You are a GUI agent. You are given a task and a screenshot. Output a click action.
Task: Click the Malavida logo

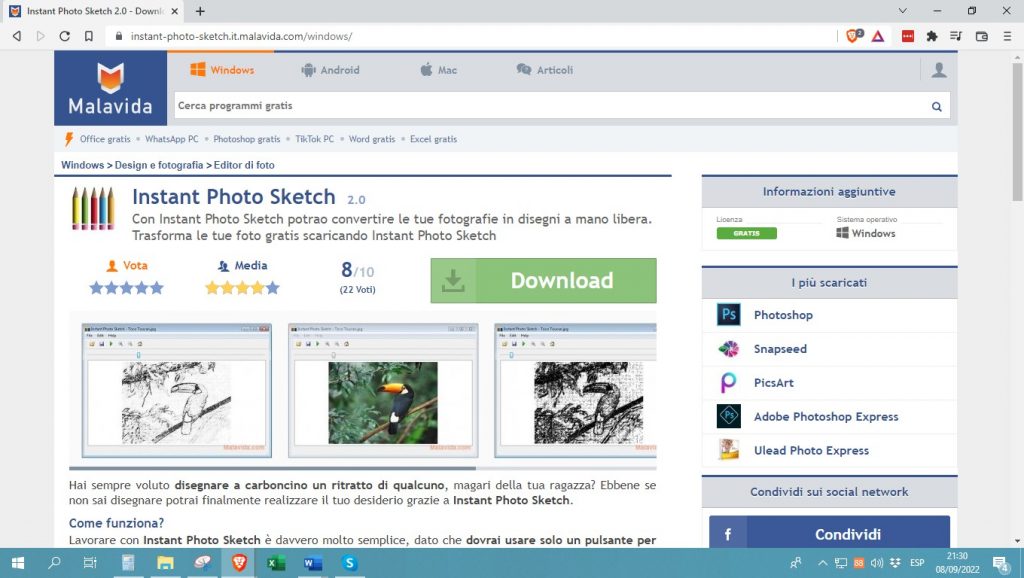(x=110, y=88)
